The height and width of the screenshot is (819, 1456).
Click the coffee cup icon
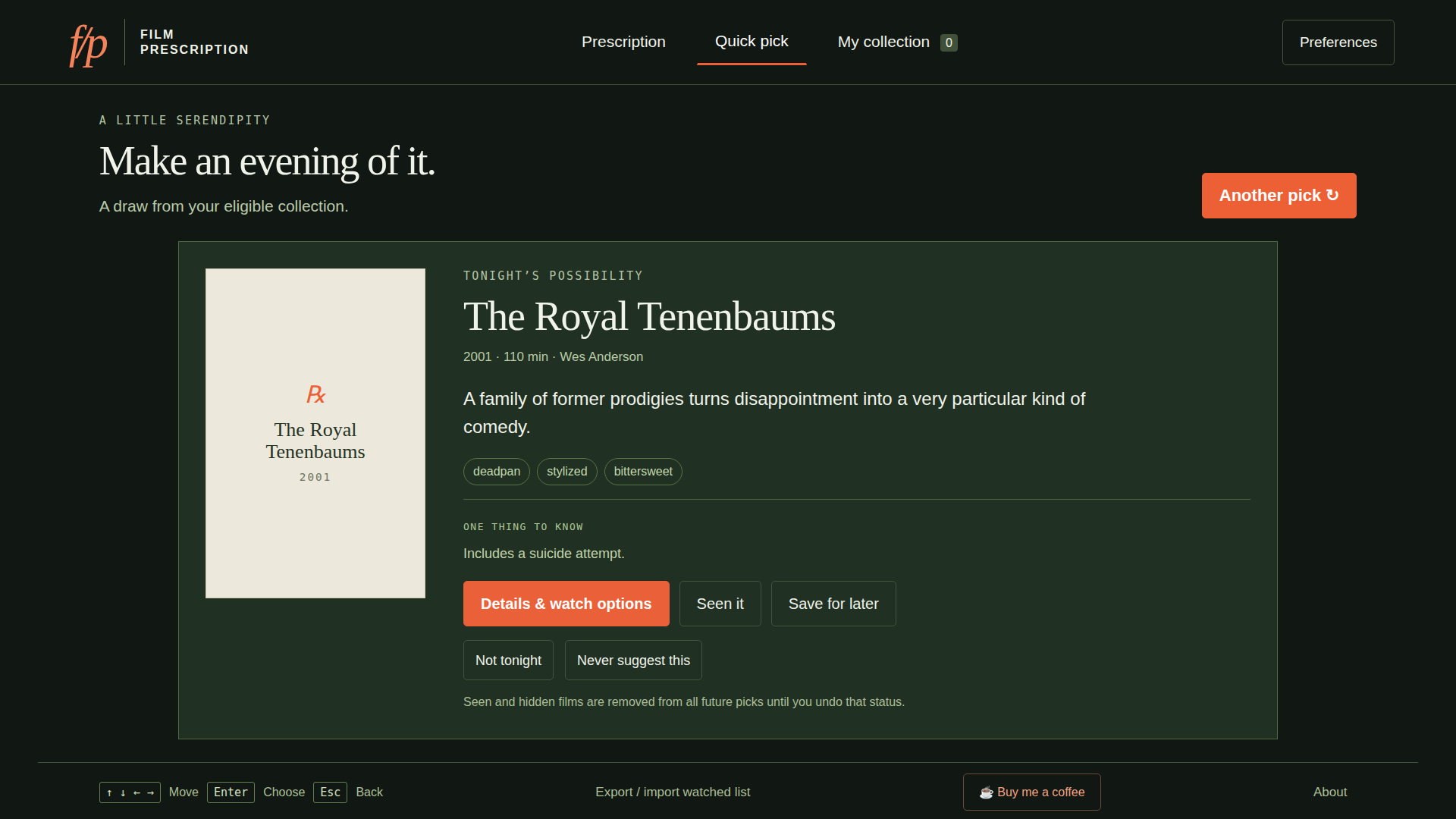click(x=986, y=792)
